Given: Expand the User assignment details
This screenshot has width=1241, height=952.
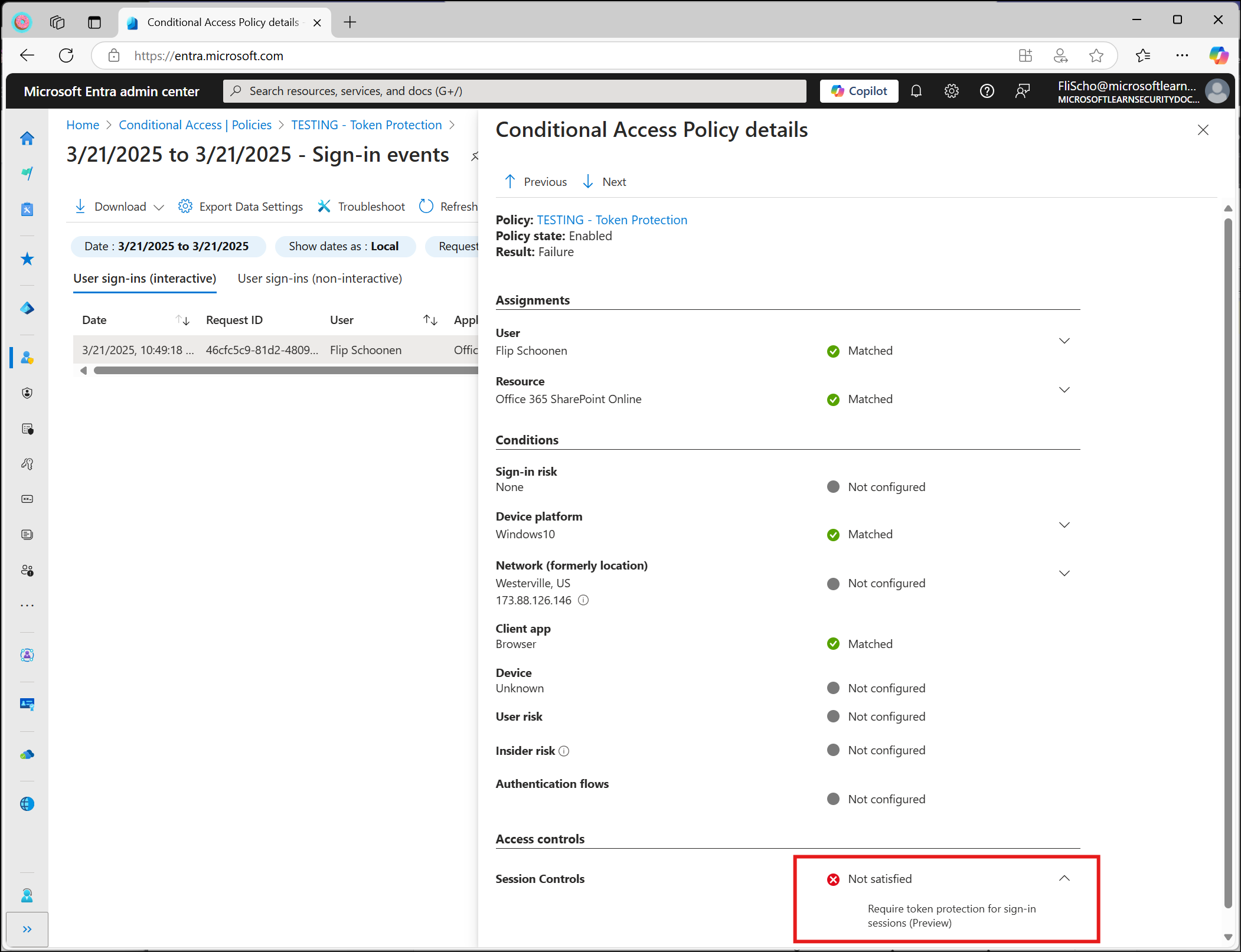Looking at the screenshot, I should pos(1064,341).
